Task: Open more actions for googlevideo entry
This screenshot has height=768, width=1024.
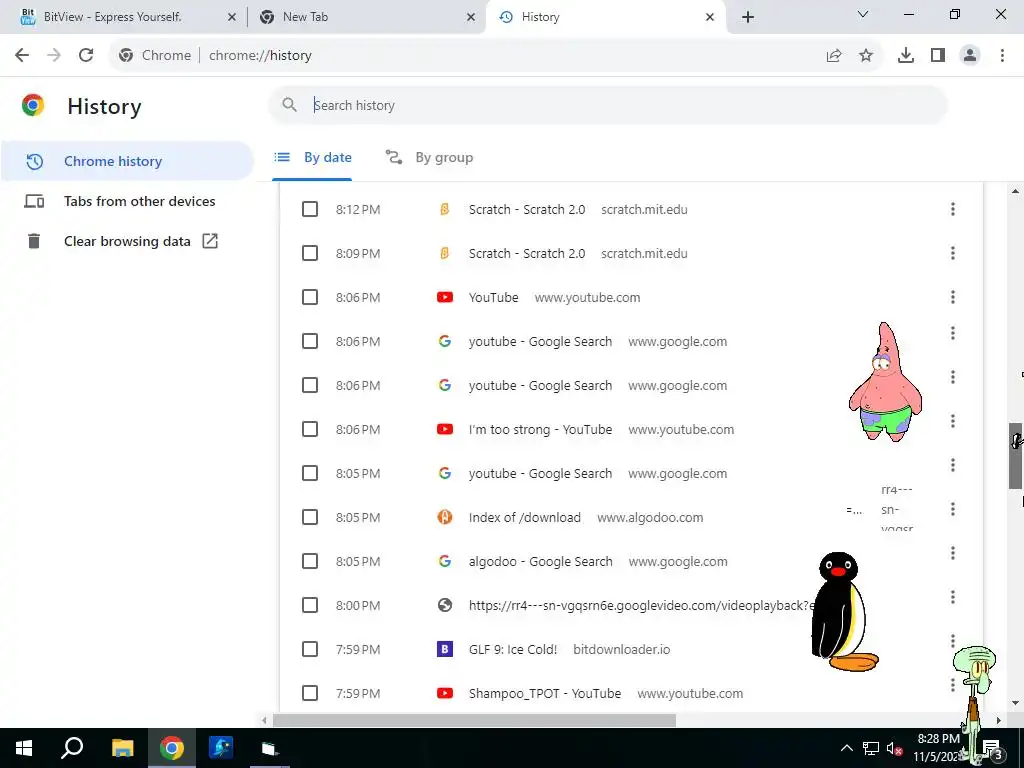Action: 953,597
